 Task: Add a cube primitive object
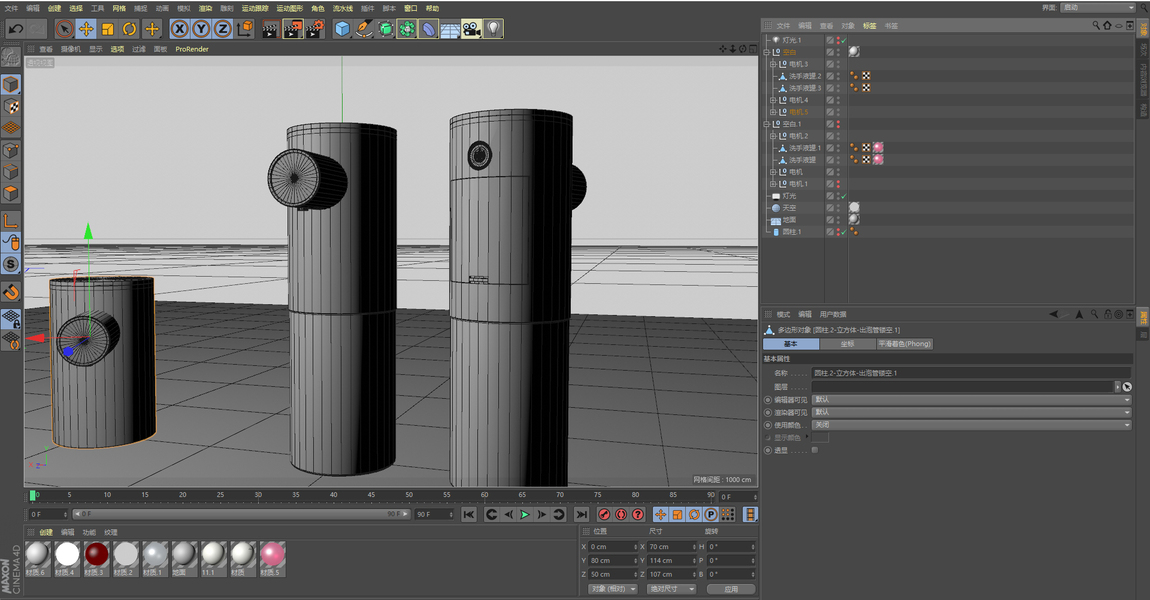[x=342, y=29]
